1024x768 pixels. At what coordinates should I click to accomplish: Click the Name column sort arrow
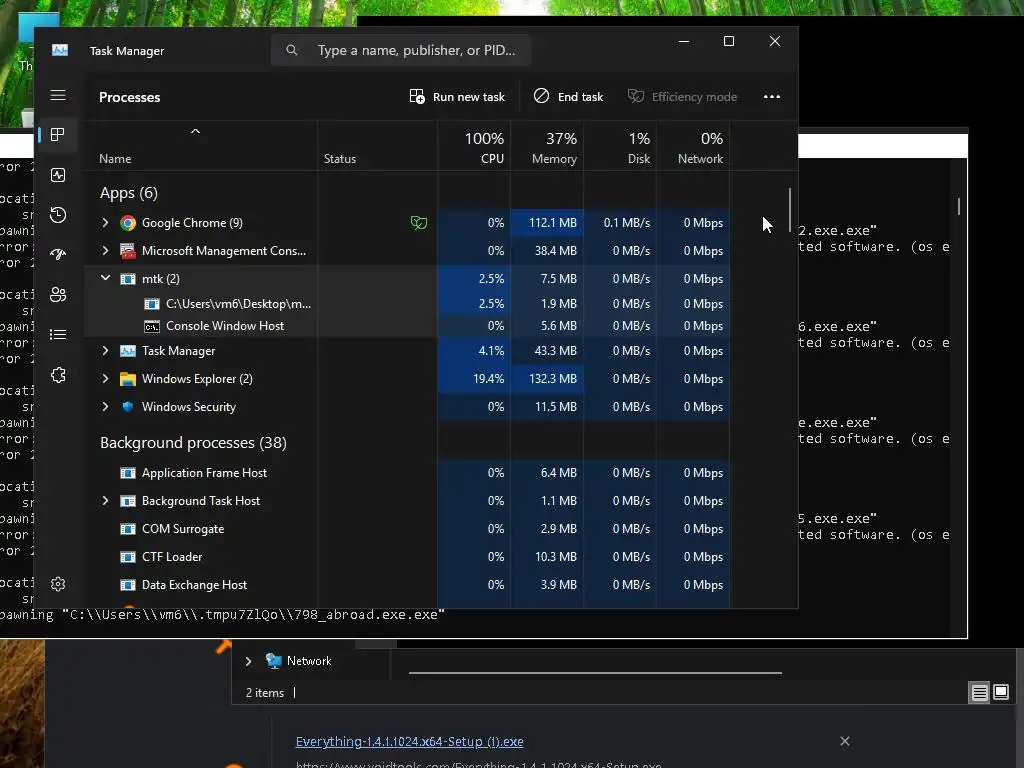[195, 131]
